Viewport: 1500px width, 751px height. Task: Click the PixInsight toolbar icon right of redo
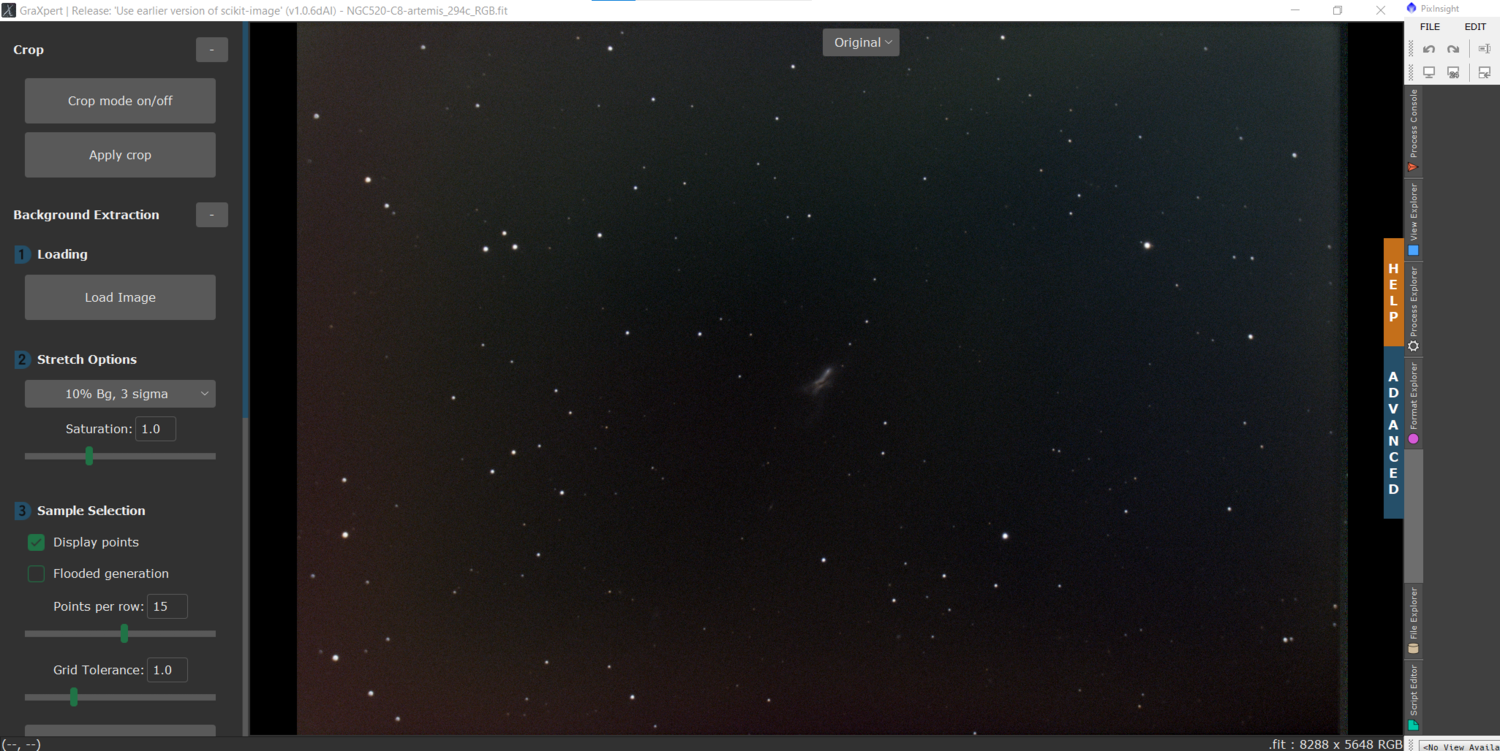[x=1484, y=49]
